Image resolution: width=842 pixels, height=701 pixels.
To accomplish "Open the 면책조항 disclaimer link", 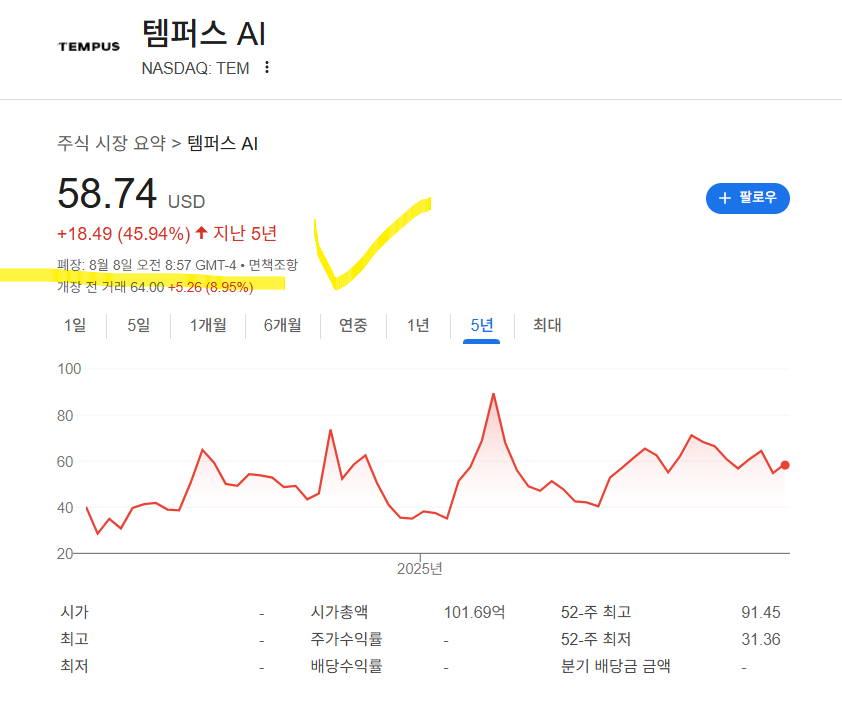I will pos(273,265).
